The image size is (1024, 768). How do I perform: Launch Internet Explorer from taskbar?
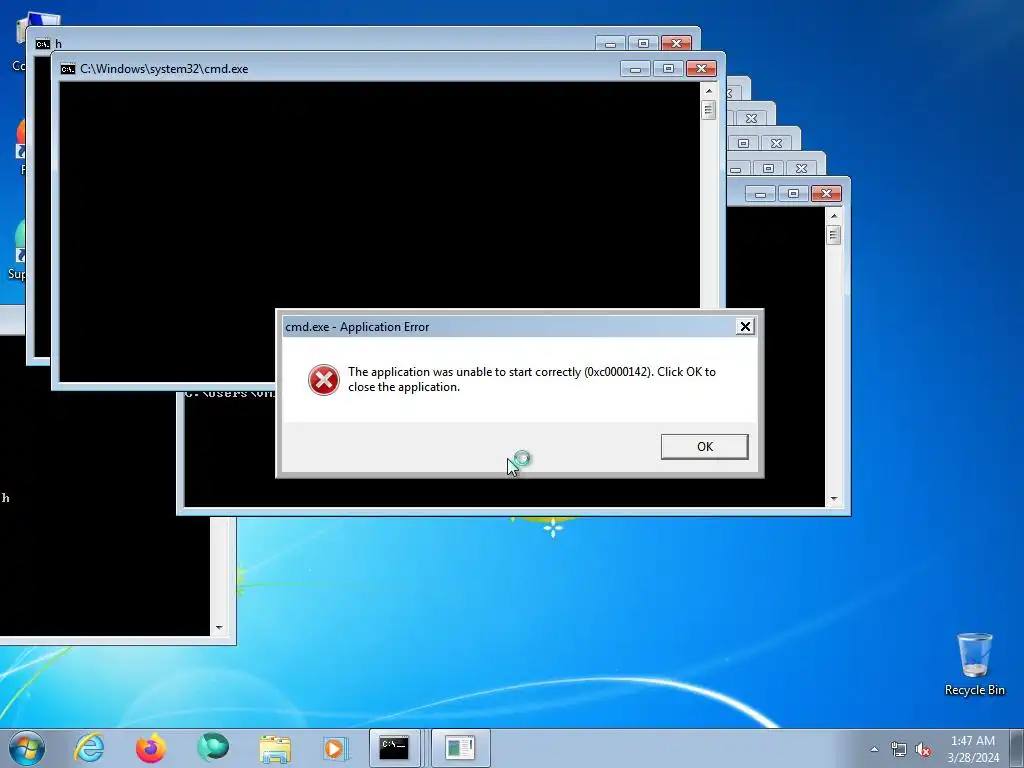[89, 748]
